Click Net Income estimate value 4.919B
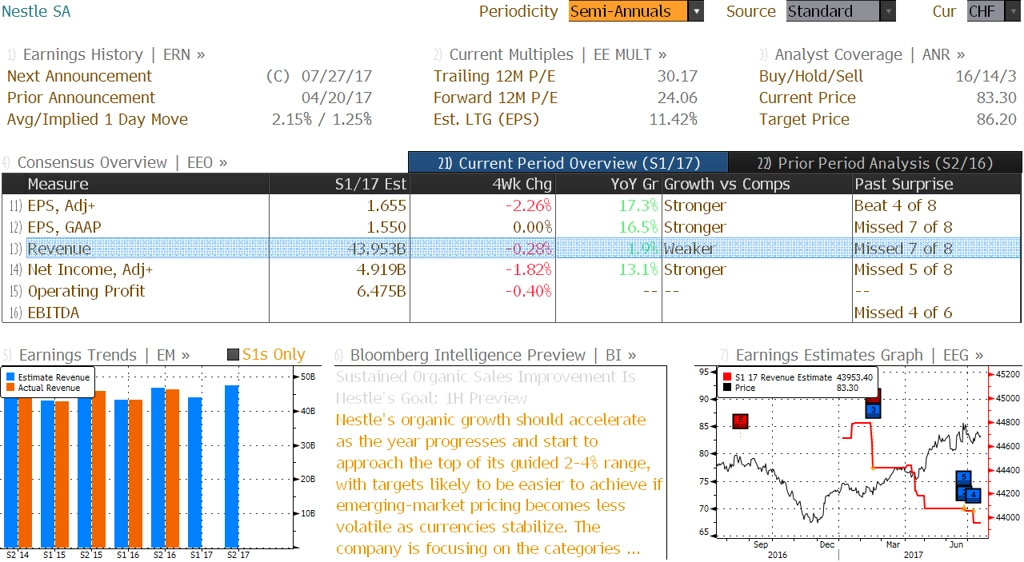 click(381, 270)
